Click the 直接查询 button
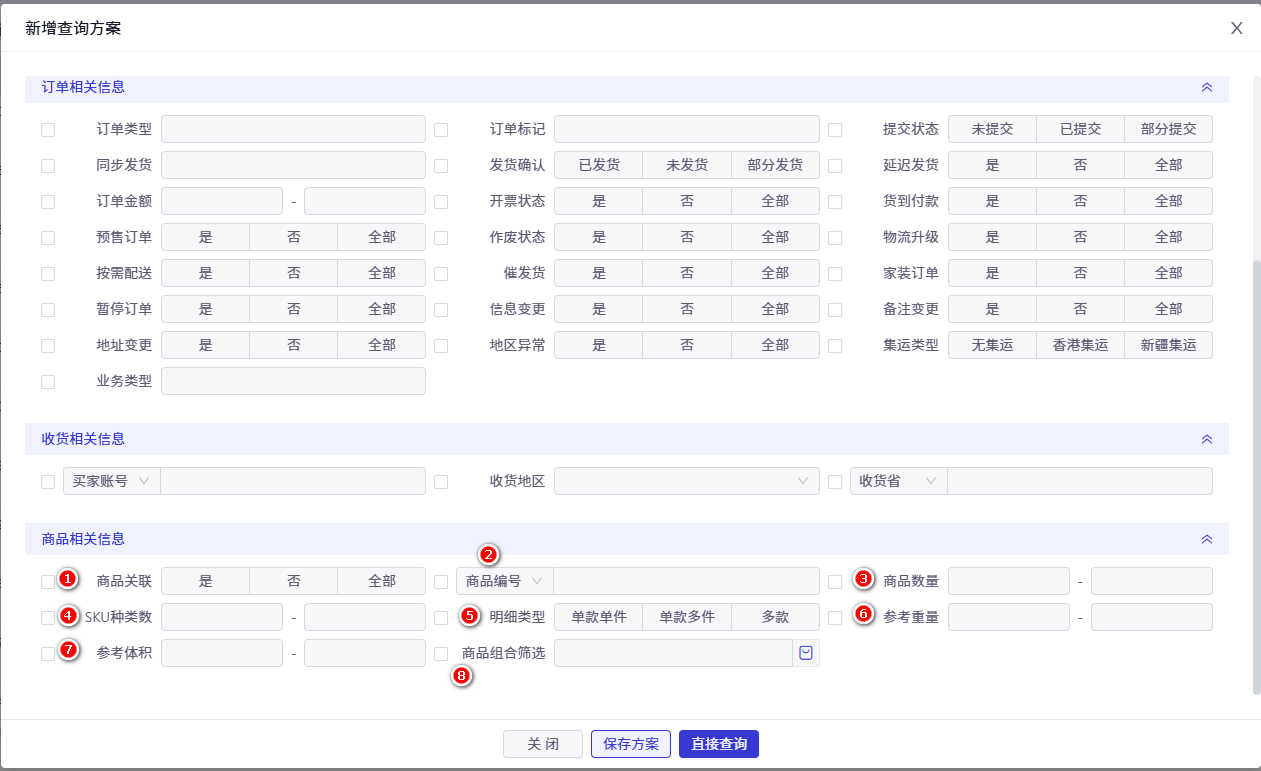 719,744
